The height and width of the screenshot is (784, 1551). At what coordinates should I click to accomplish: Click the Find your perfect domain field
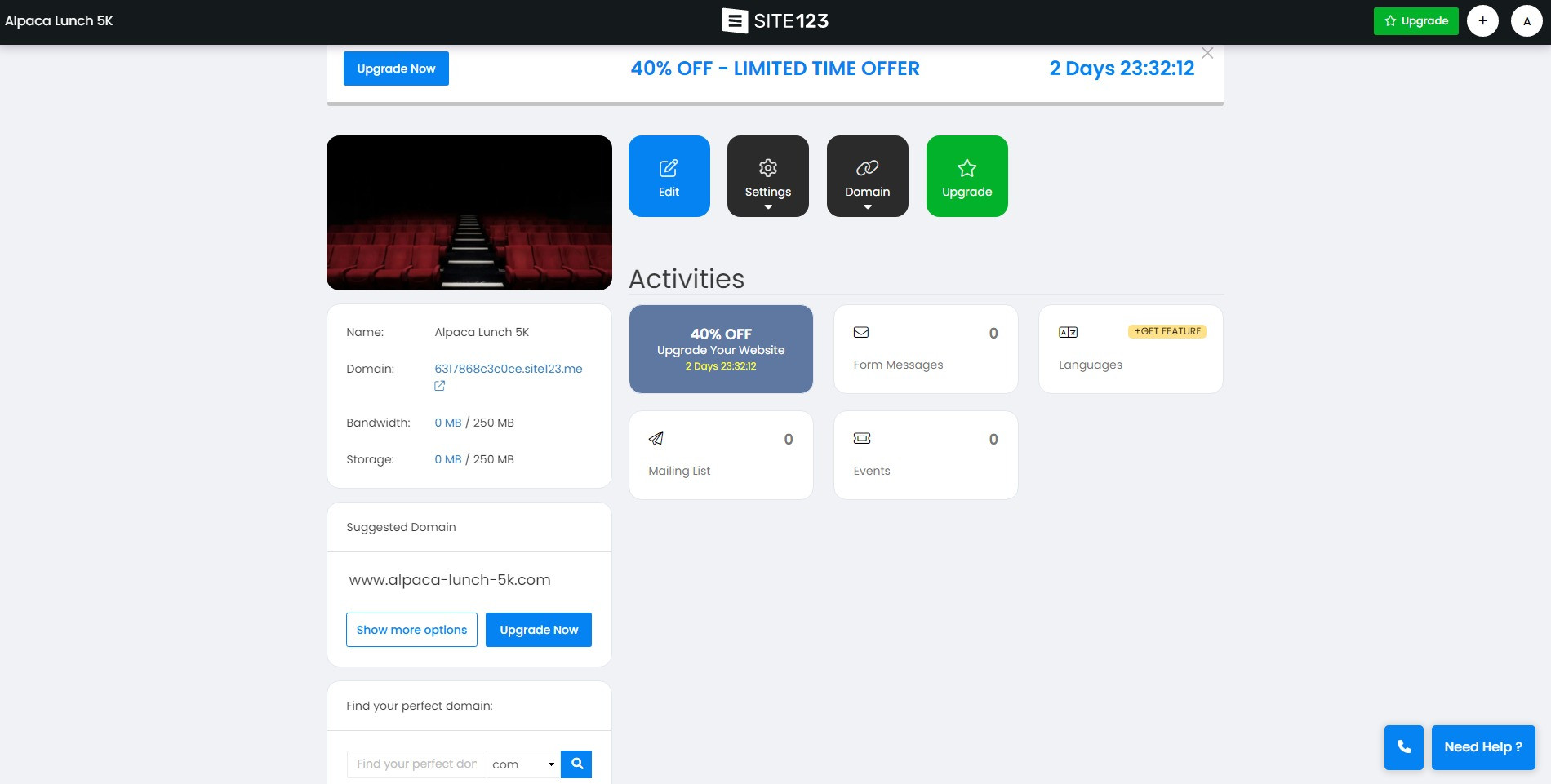coord(416,764)
